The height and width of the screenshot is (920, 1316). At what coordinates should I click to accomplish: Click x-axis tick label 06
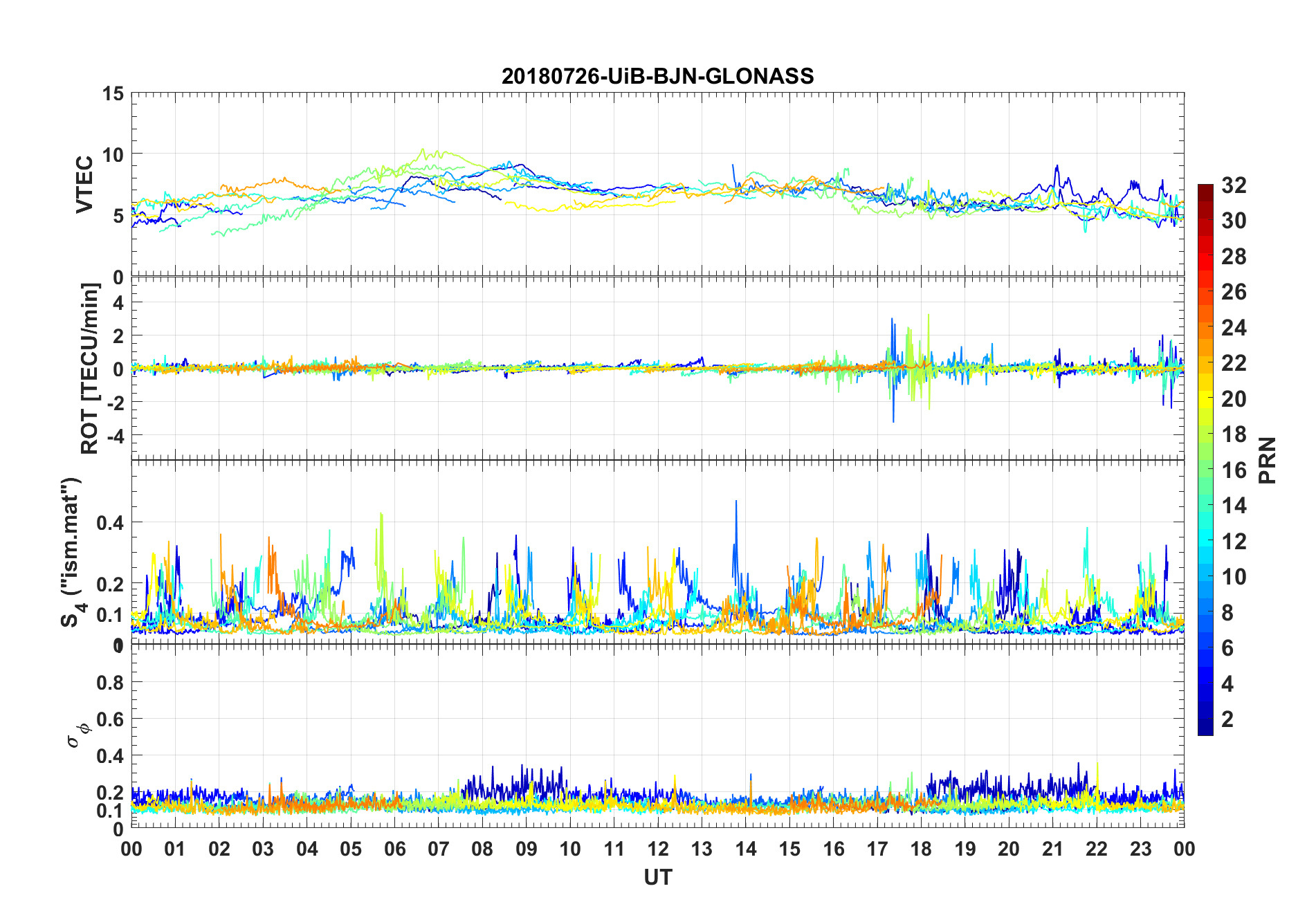point(394,849)
